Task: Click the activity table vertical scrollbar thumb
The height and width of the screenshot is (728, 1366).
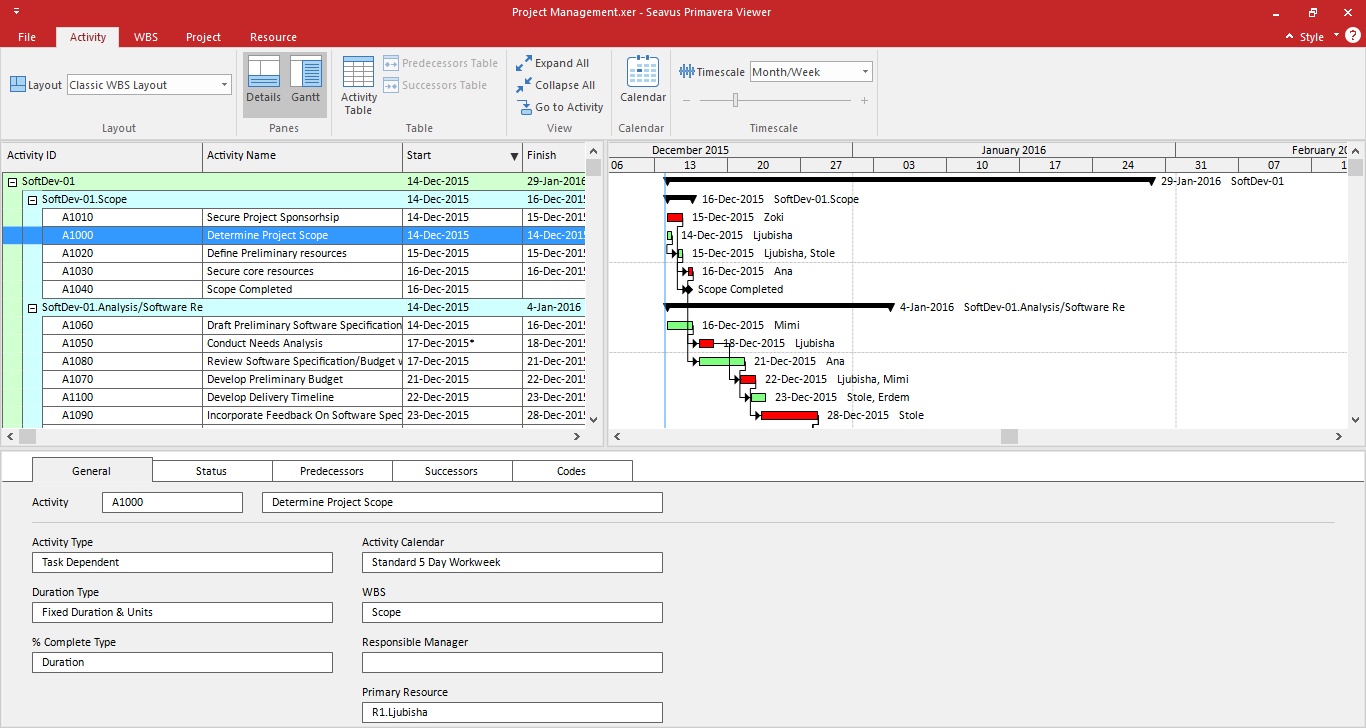Action: click(594, 168)
